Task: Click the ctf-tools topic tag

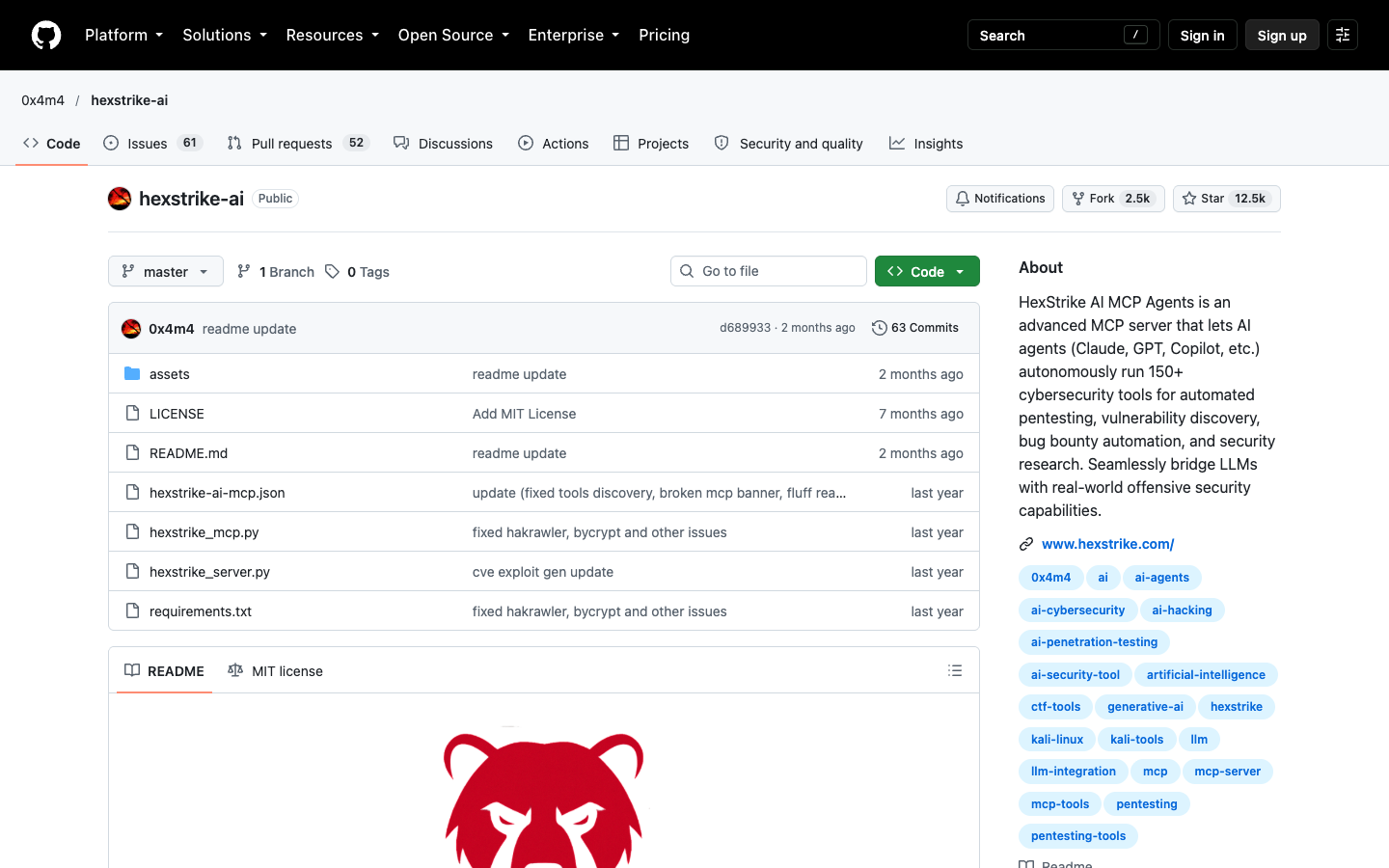Action: 1055,707
